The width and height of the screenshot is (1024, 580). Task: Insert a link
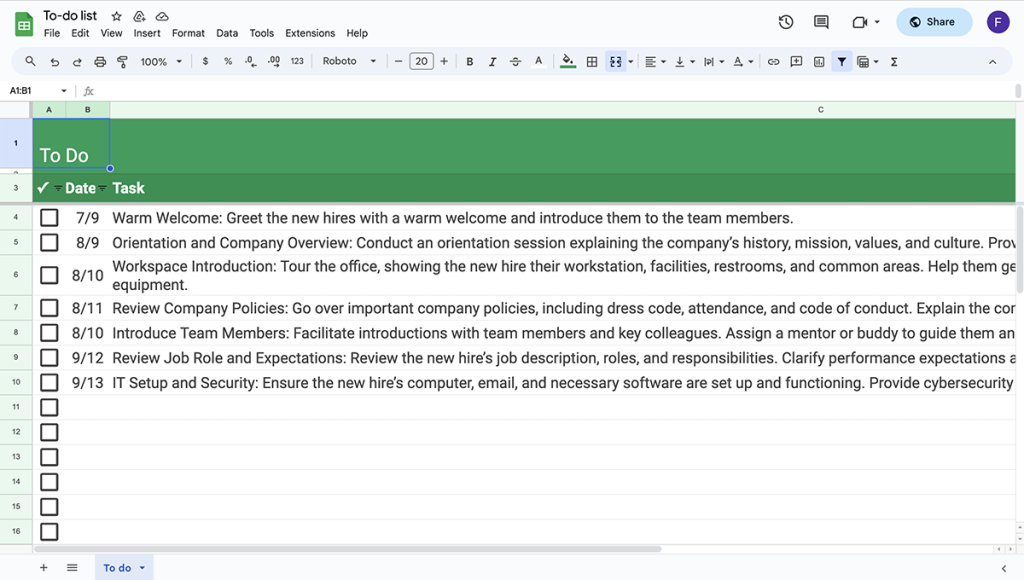pyautogui.click(x=773, y=61)
